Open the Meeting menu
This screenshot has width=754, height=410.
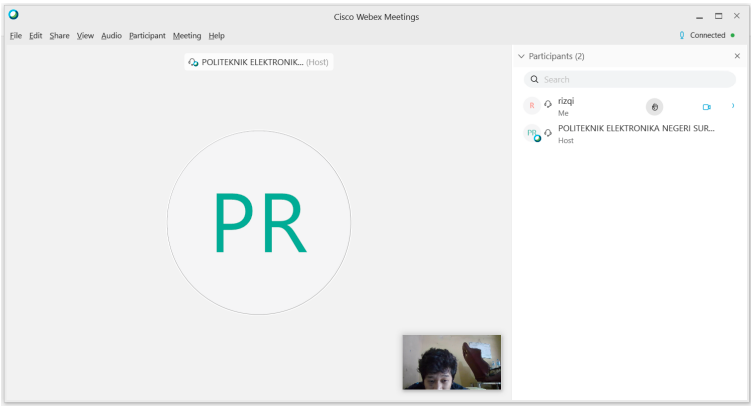187,36
